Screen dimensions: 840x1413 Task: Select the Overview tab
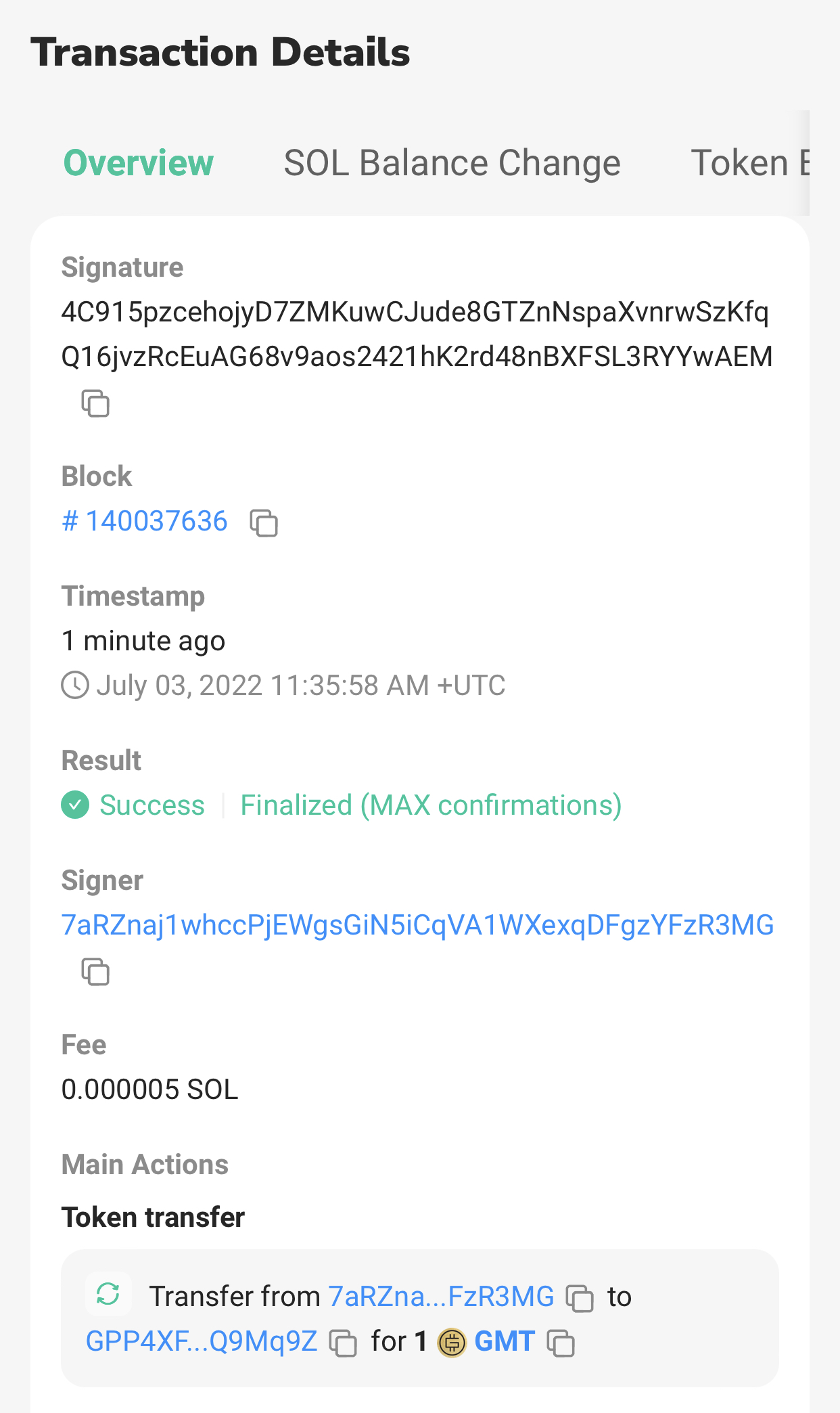tap(139, 163)
